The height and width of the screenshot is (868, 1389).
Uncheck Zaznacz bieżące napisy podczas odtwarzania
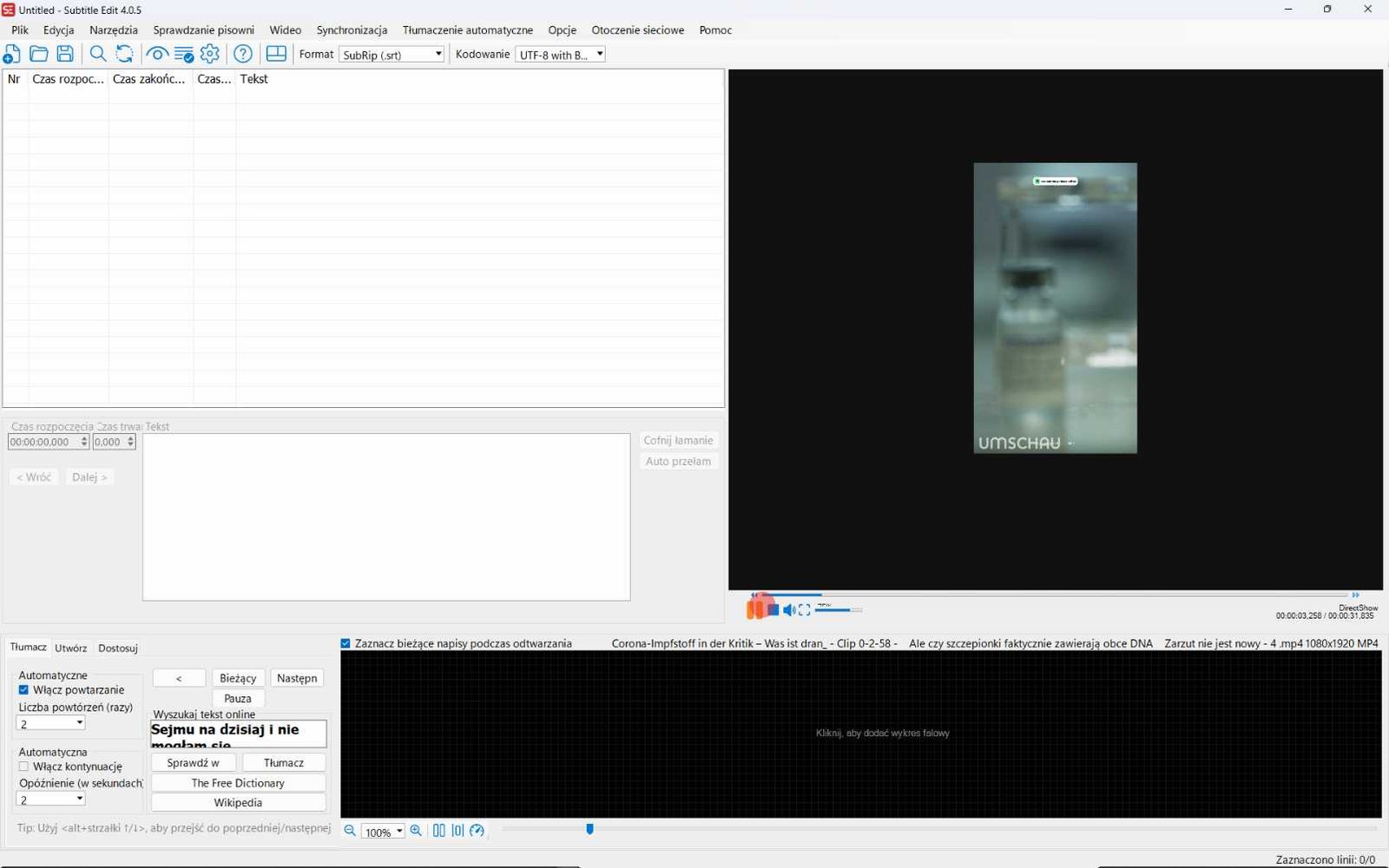point(346,643)
